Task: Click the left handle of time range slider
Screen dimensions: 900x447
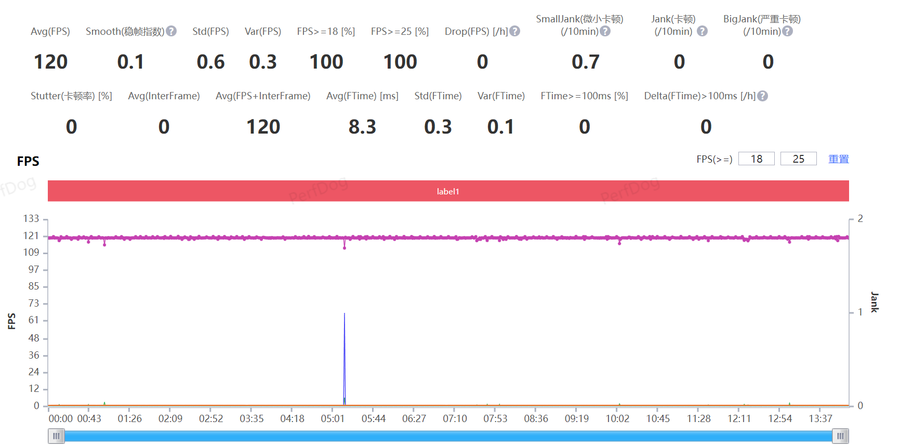Action: [x=57, y=436]
